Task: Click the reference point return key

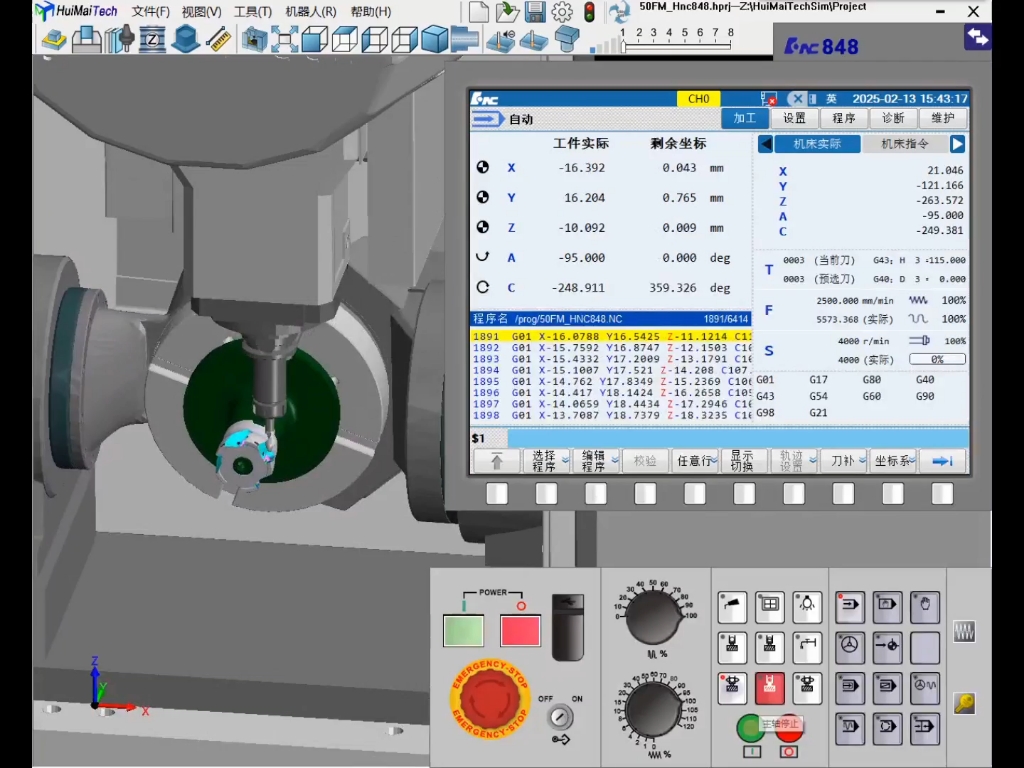Action: point(887,646)
